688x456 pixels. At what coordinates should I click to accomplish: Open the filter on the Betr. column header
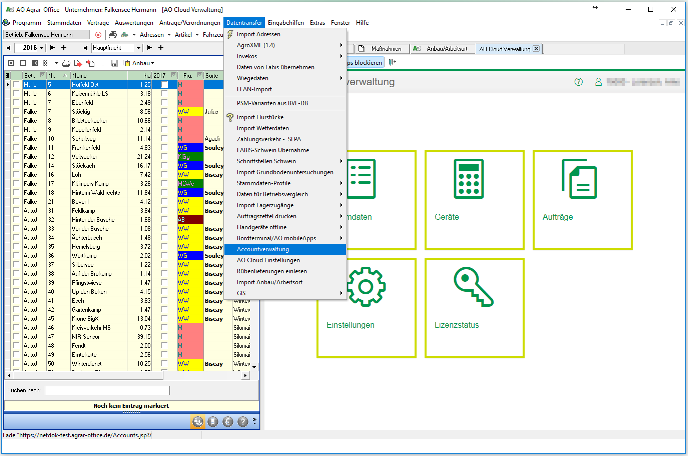pos(43,75)
